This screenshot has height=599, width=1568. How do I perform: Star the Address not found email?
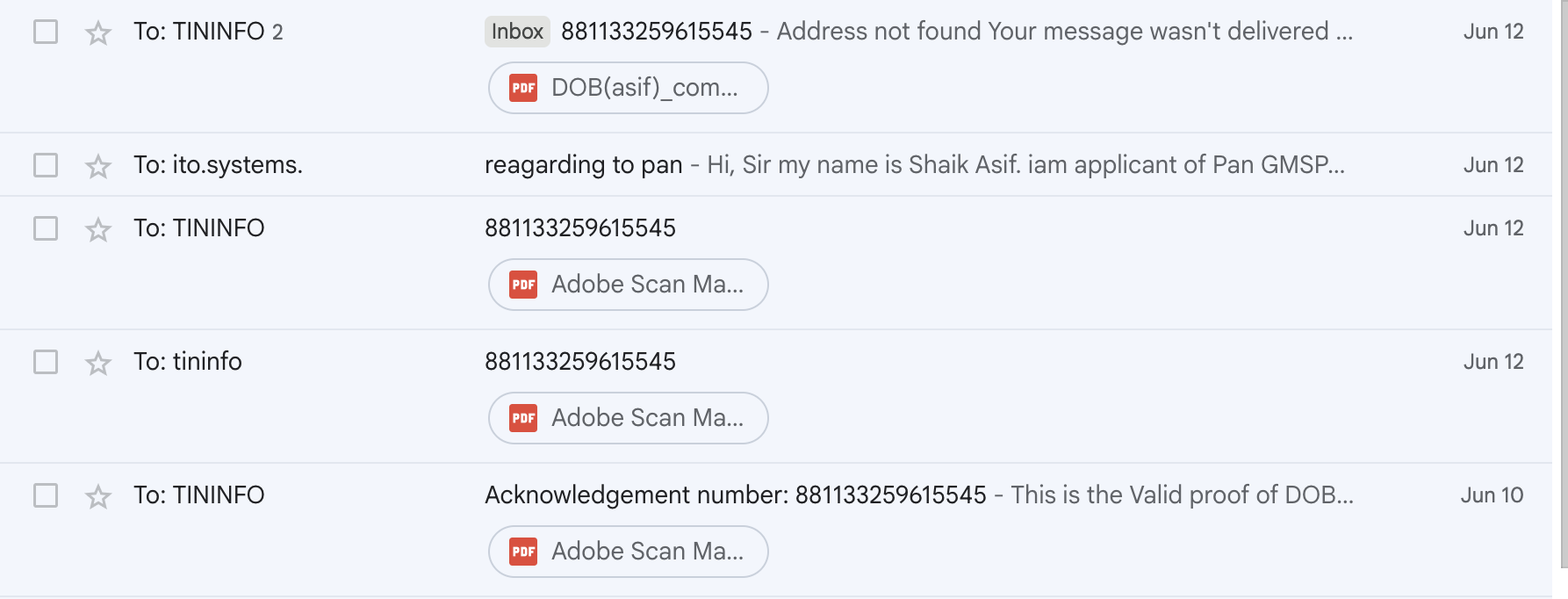tap(98, 33)
